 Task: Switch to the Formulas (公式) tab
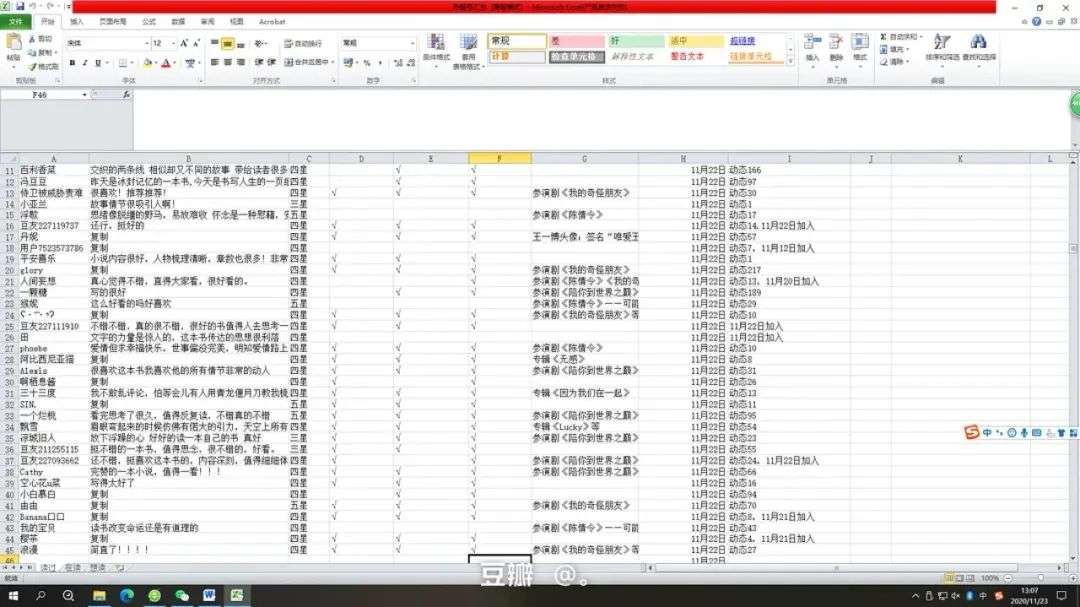[149, 22]
